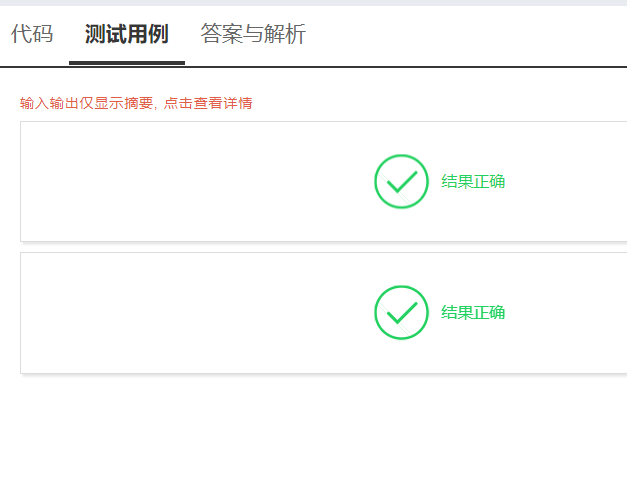The image size is (627, 483).
Task: Click the dark underline below 测试用例 tab
Action: click(x=126, y=62)
